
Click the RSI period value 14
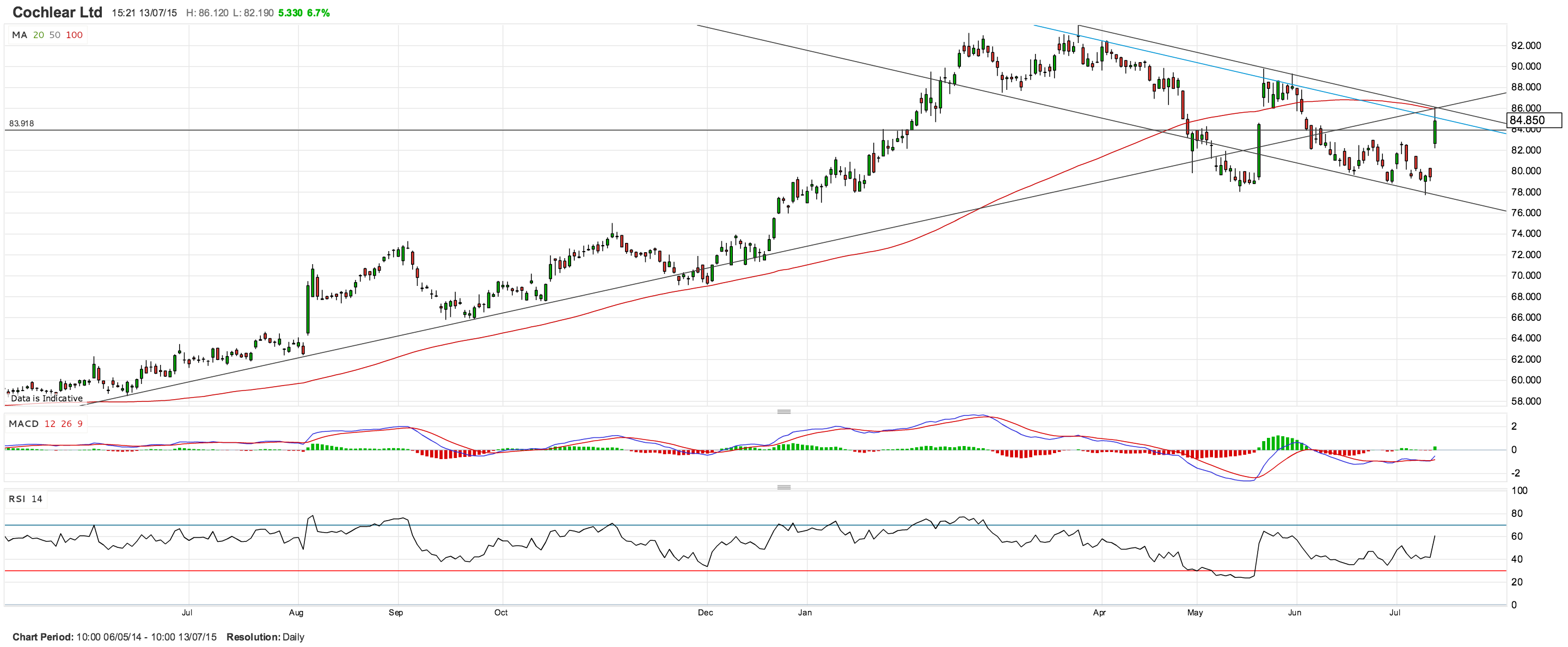[x=37, y=499]
